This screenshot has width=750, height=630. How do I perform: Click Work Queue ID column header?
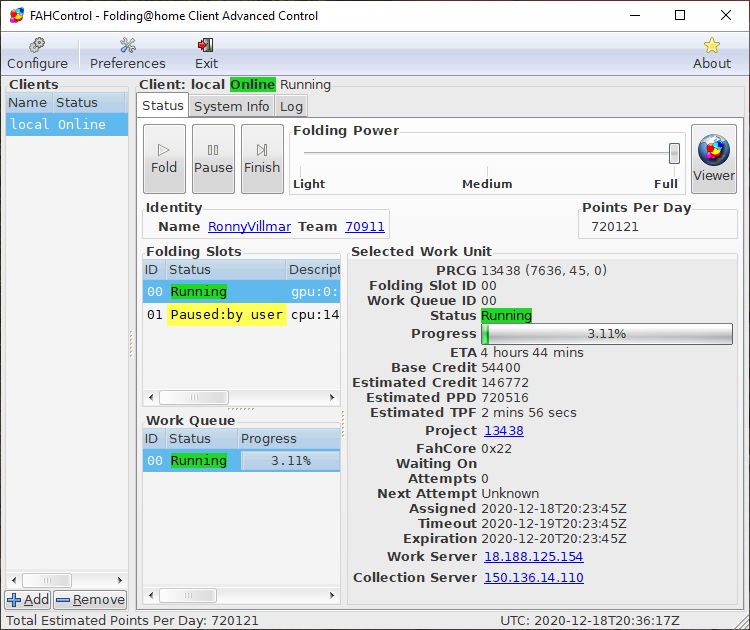tap(154, 438)
